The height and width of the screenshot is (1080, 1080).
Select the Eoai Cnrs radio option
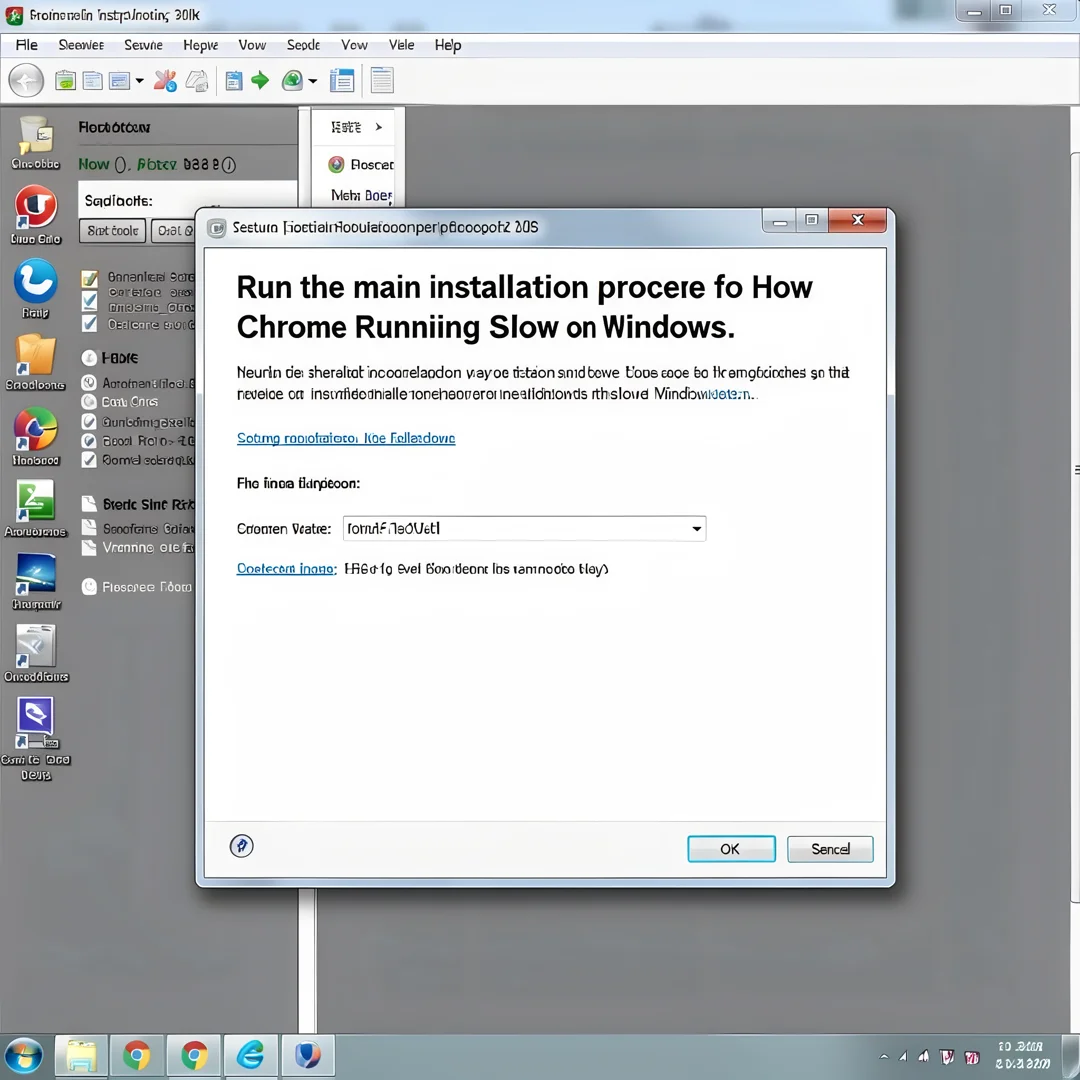click(89, 402)
